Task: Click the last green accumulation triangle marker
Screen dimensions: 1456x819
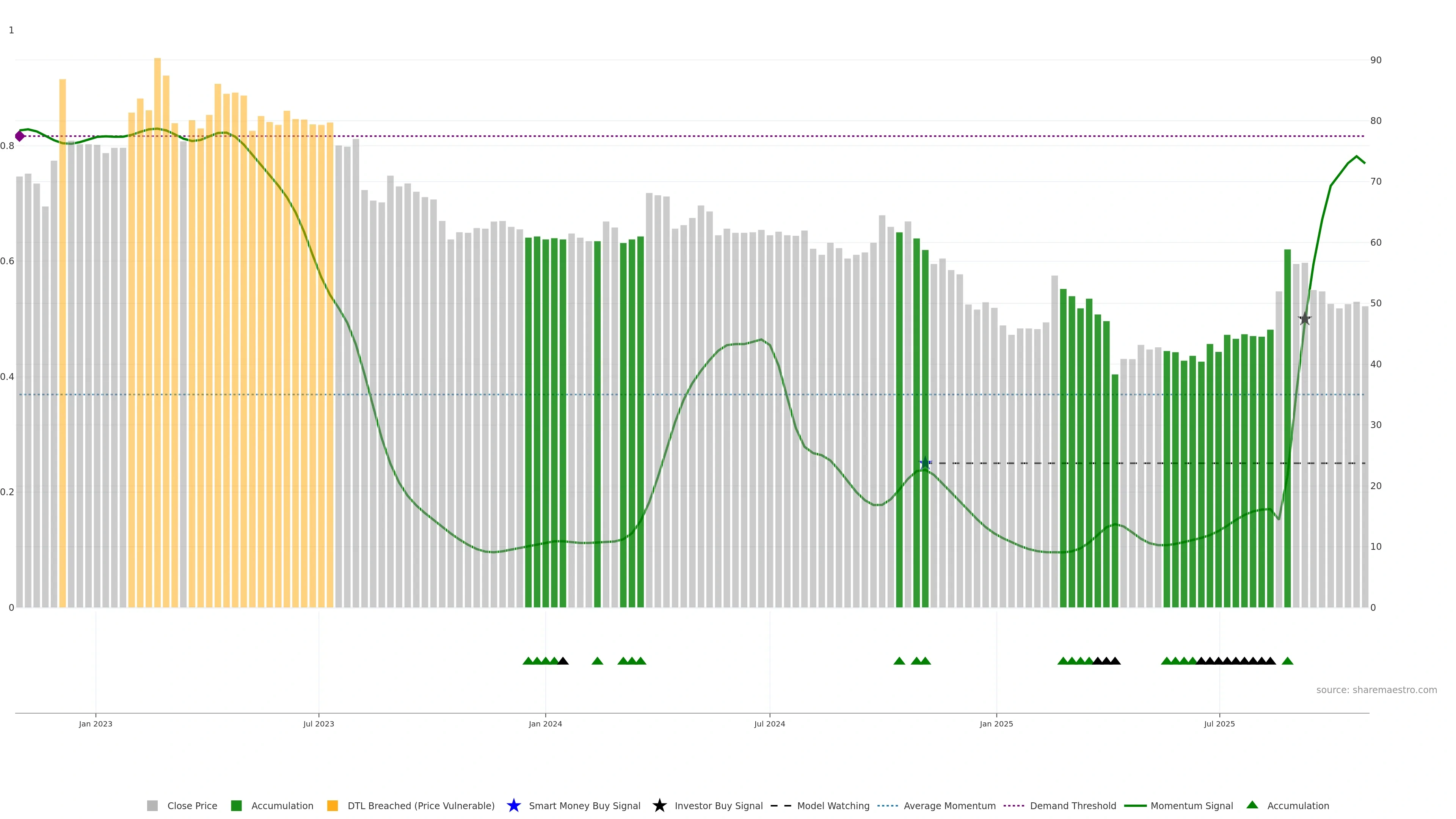Action: pos(1288,661)
